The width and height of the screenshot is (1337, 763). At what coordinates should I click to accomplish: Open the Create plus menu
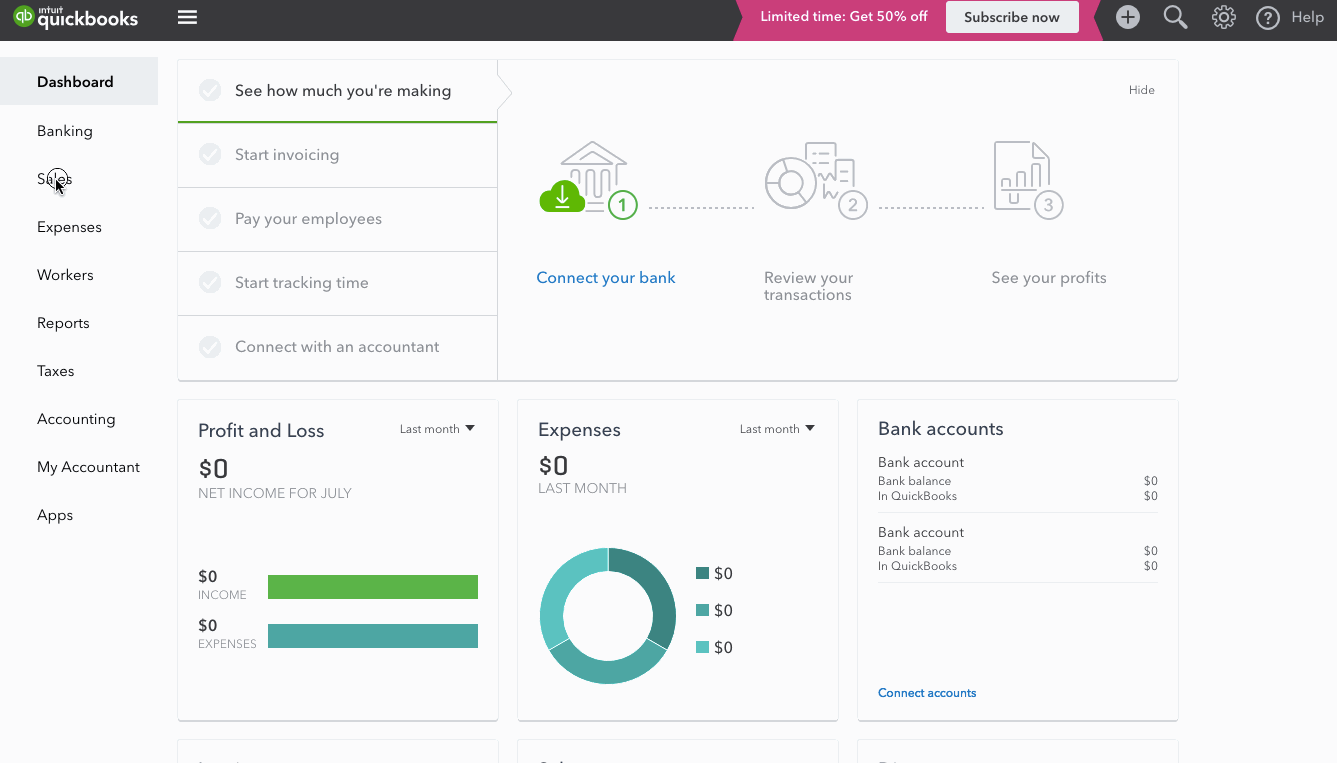(x=1128, y=17)
